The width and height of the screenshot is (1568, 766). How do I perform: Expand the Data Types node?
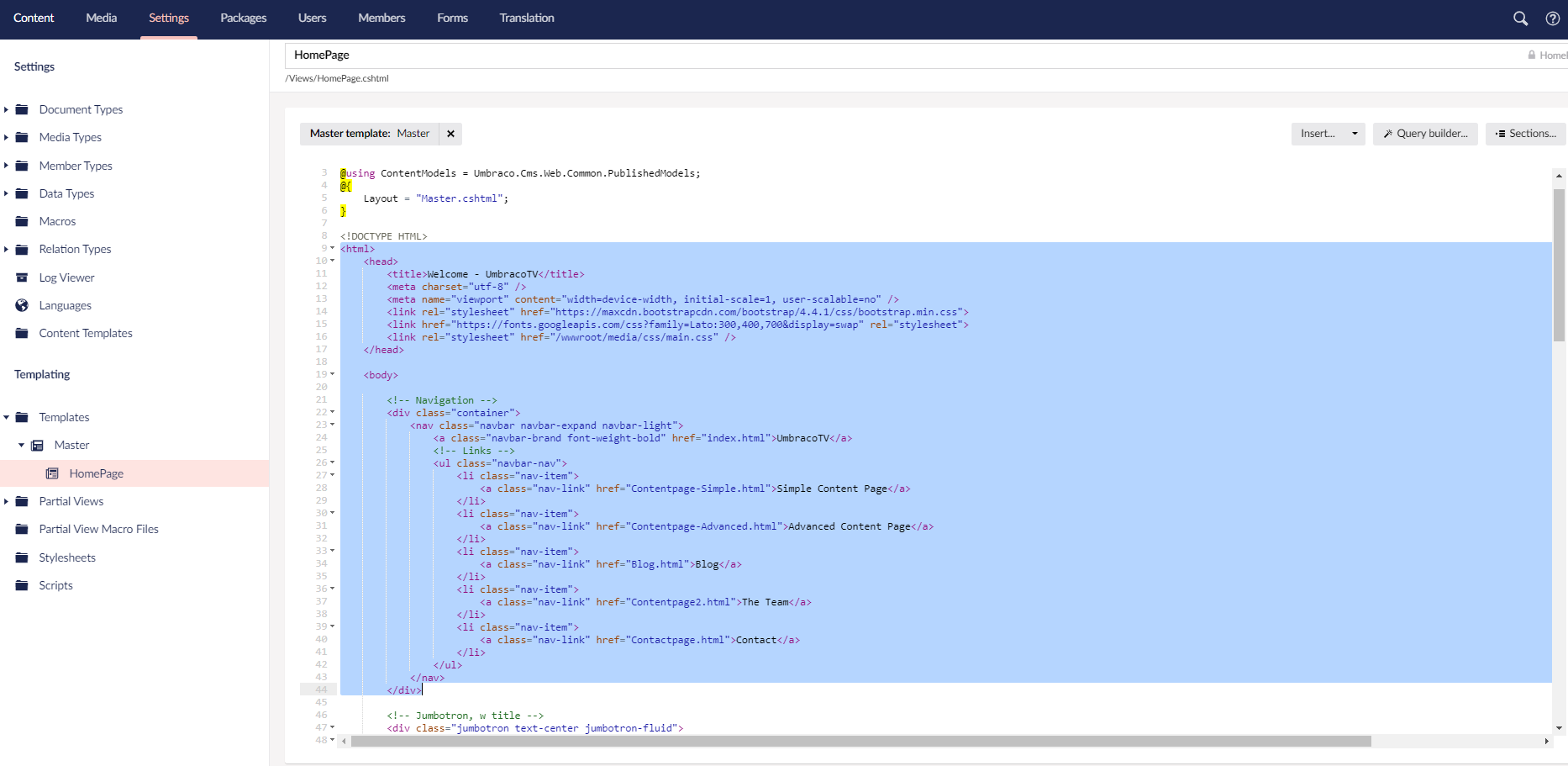6,193
